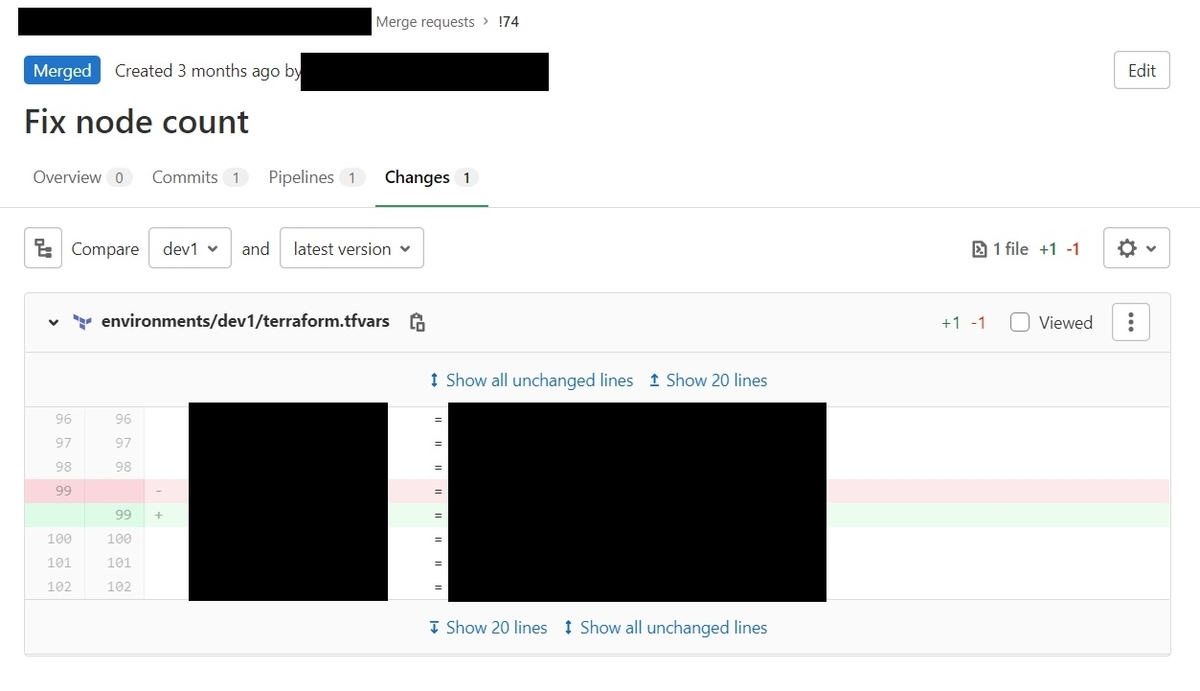Collapse the terraform.tfvars file diff
Image resolution: width=1200 pixels, height=691 pixels.
53,323
